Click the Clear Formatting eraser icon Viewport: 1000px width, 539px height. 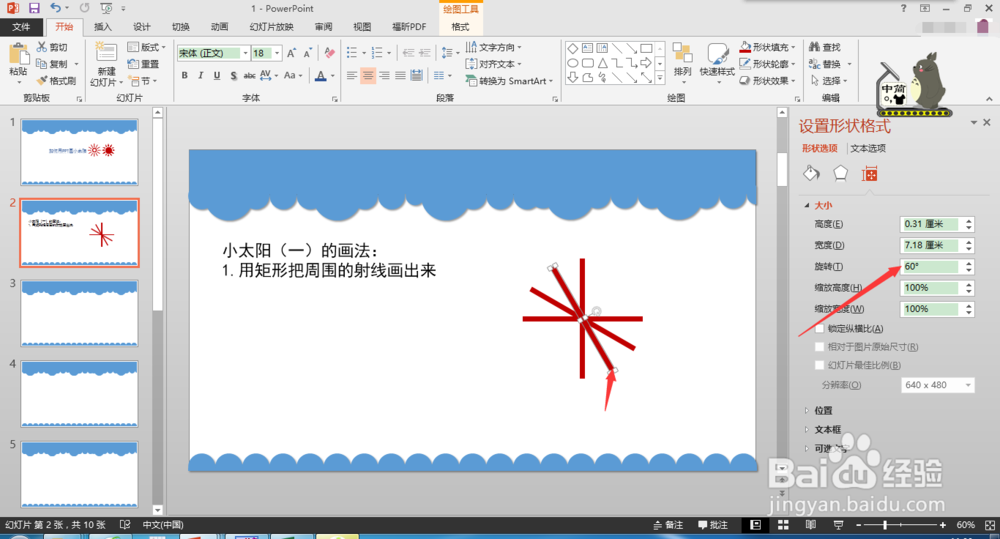pyautogui.click(x=329, y=53)
